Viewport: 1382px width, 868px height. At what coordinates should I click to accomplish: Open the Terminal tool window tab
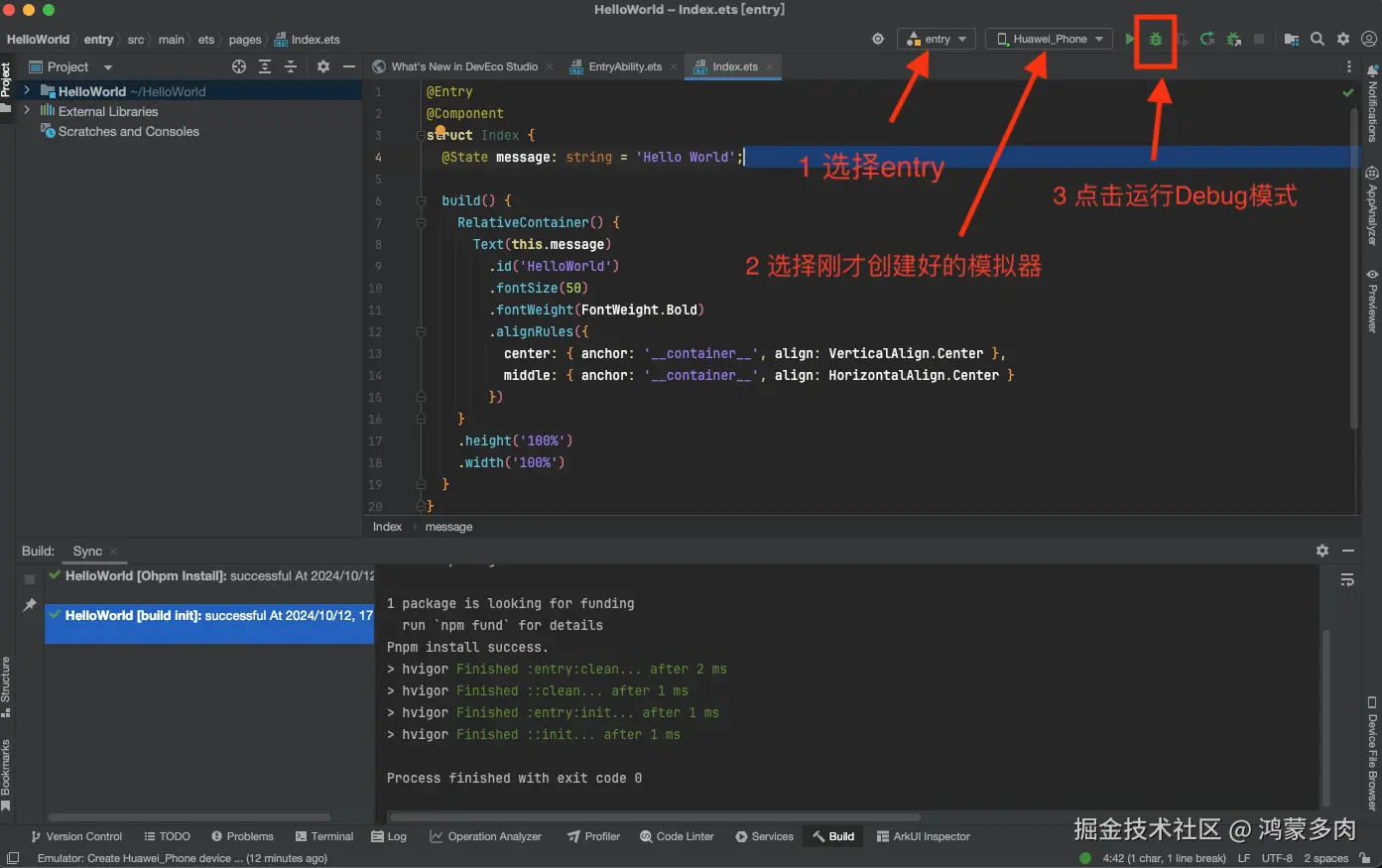tap(323, 836)
